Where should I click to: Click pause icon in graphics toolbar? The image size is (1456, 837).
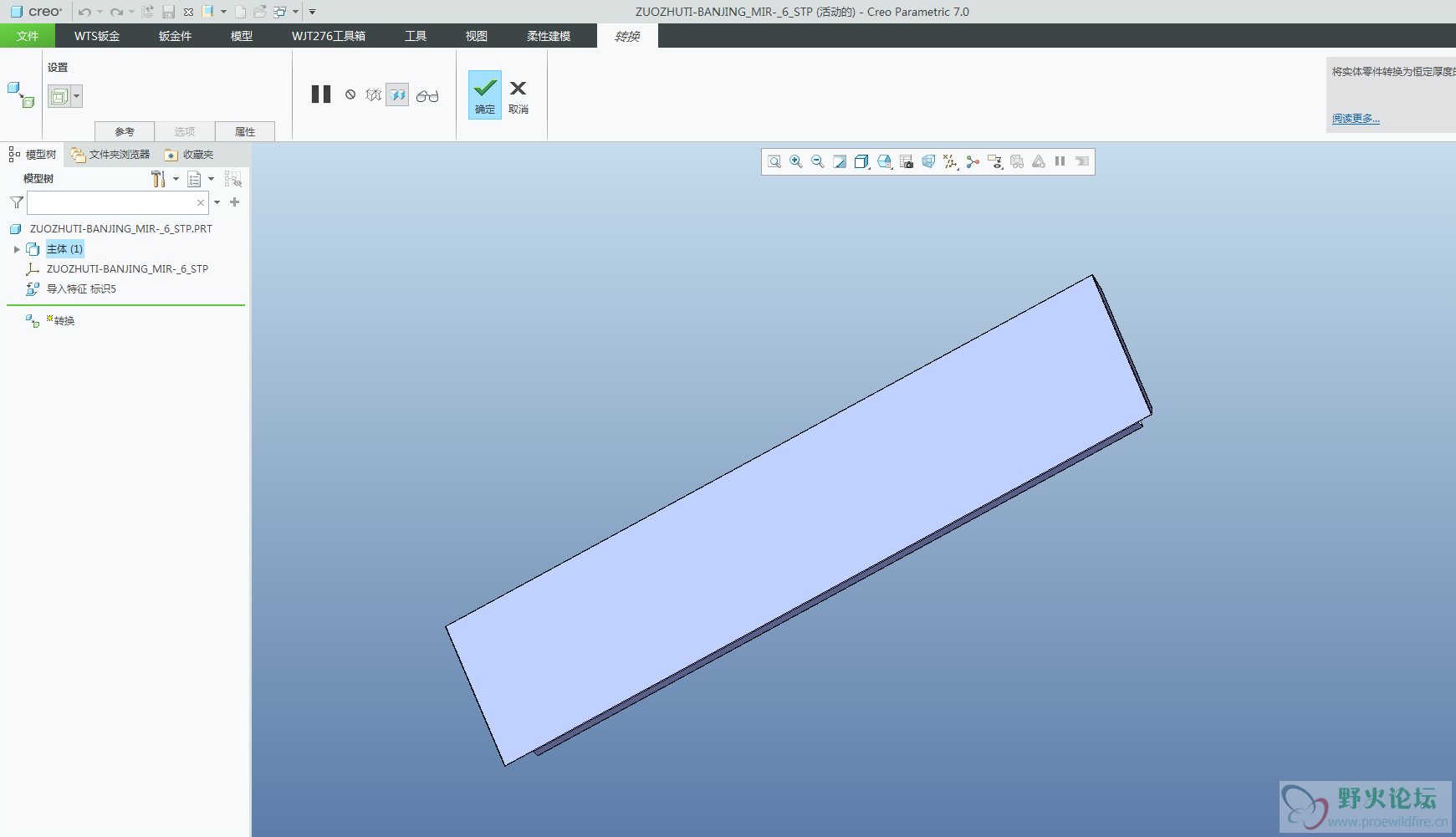1060,161
